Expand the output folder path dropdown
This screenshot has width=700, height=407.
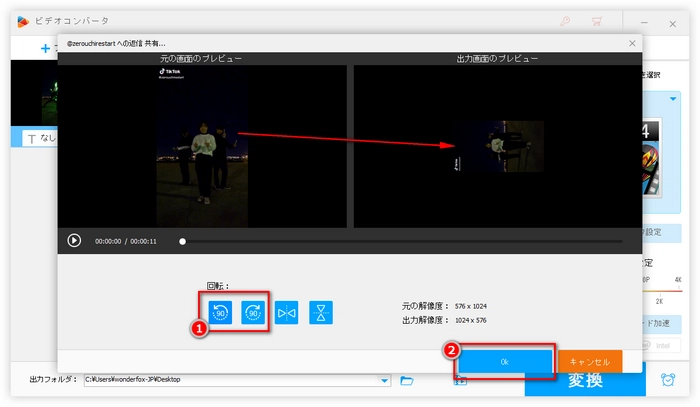(385, 380)
